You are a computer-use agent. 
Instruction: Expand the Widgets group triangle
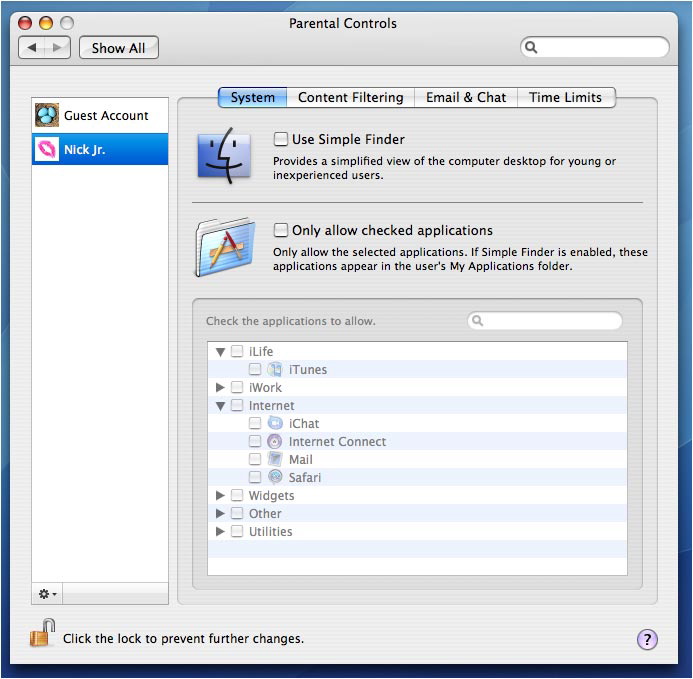pyautogui.click(x=220, y=495)
